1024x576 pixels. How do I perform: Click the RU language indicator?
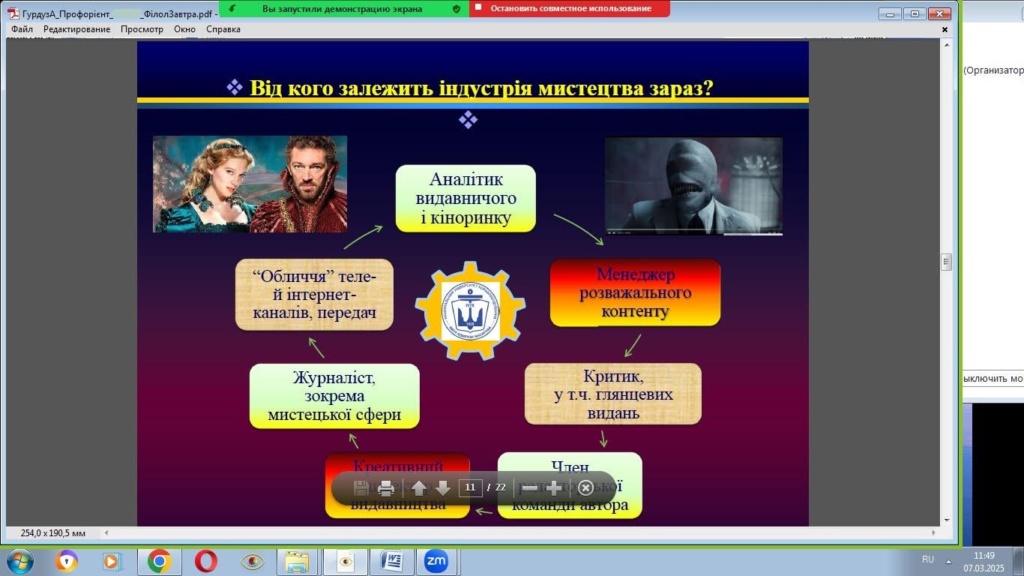pos(928,560)
